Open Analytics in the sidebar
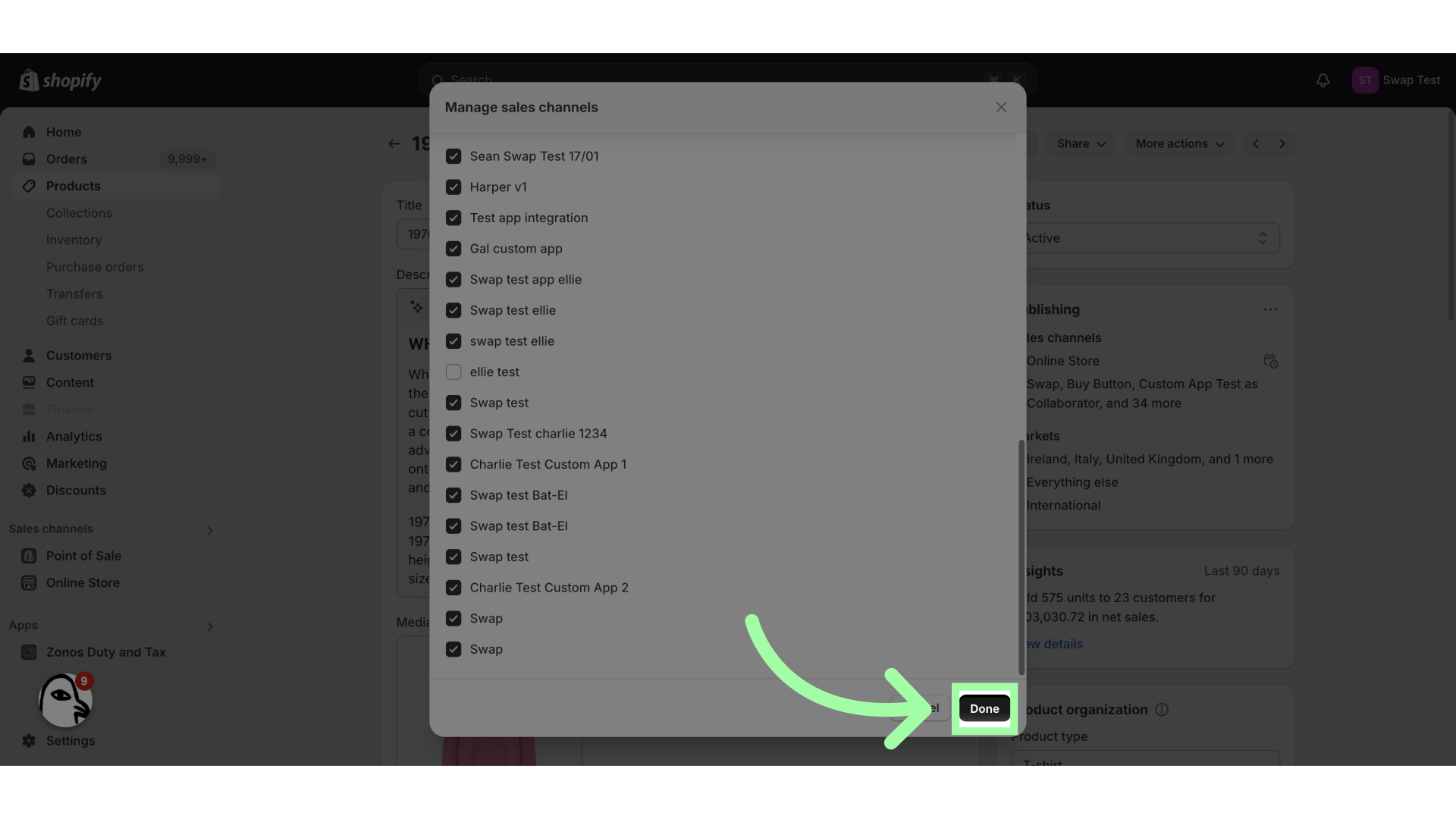The height and width of the screenshot is (819, 1456). coord(74,435)
